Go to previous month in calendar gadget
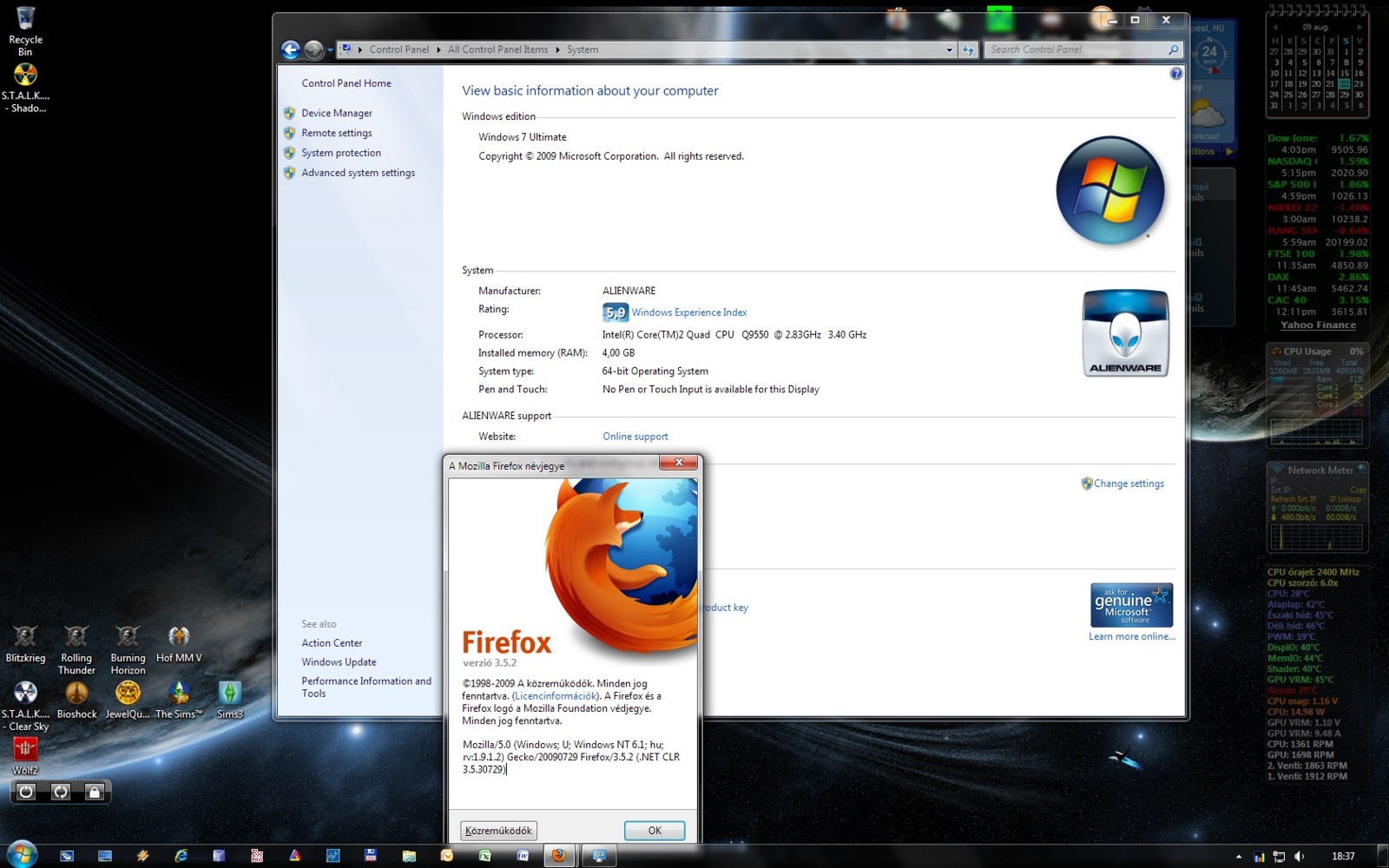Screen dimensions: 1389x868 (x=1275, y=28)
